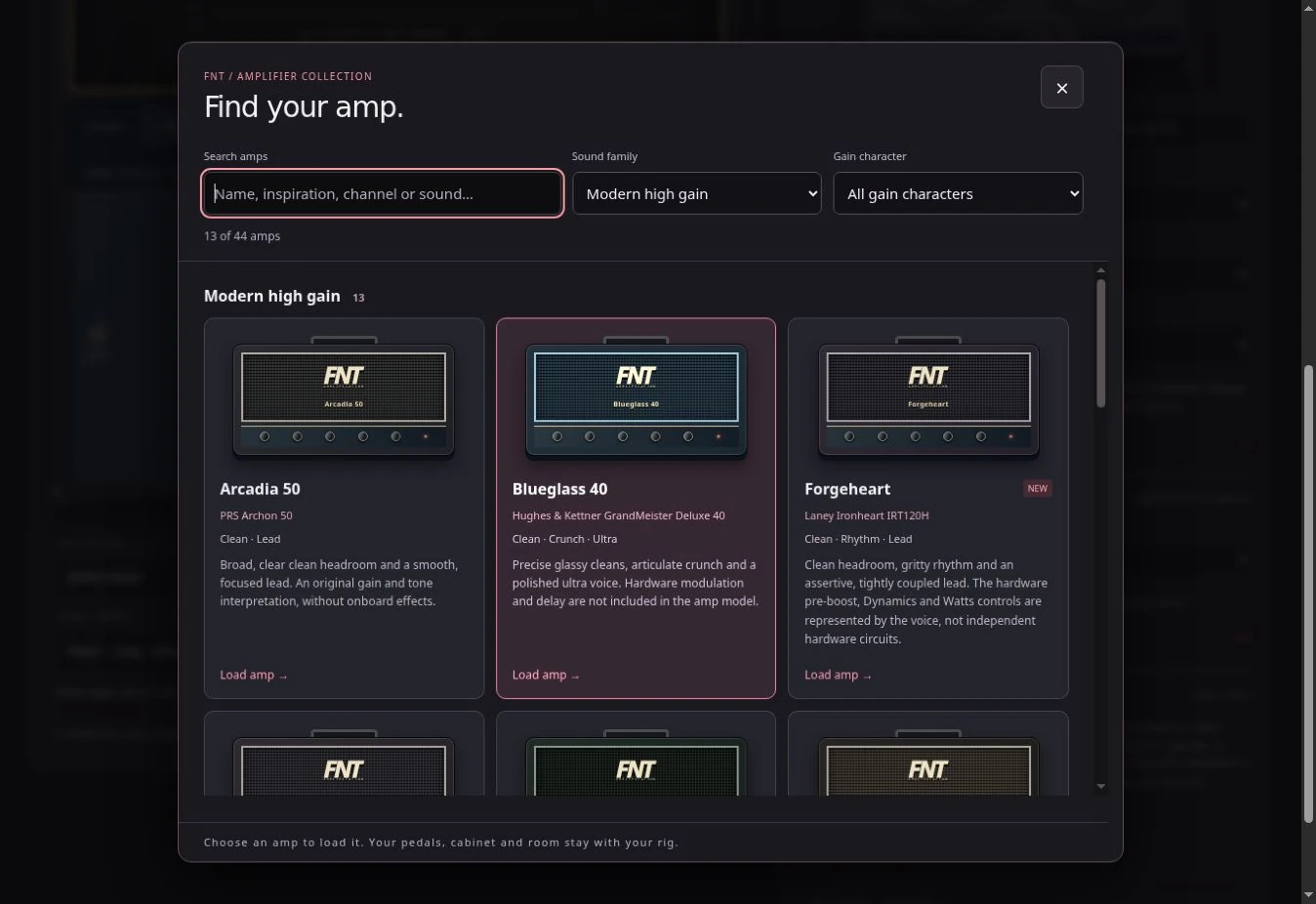Click the page scrollbar down arrow
The height and width of the screenshot is (904, 1316).
1308,895
